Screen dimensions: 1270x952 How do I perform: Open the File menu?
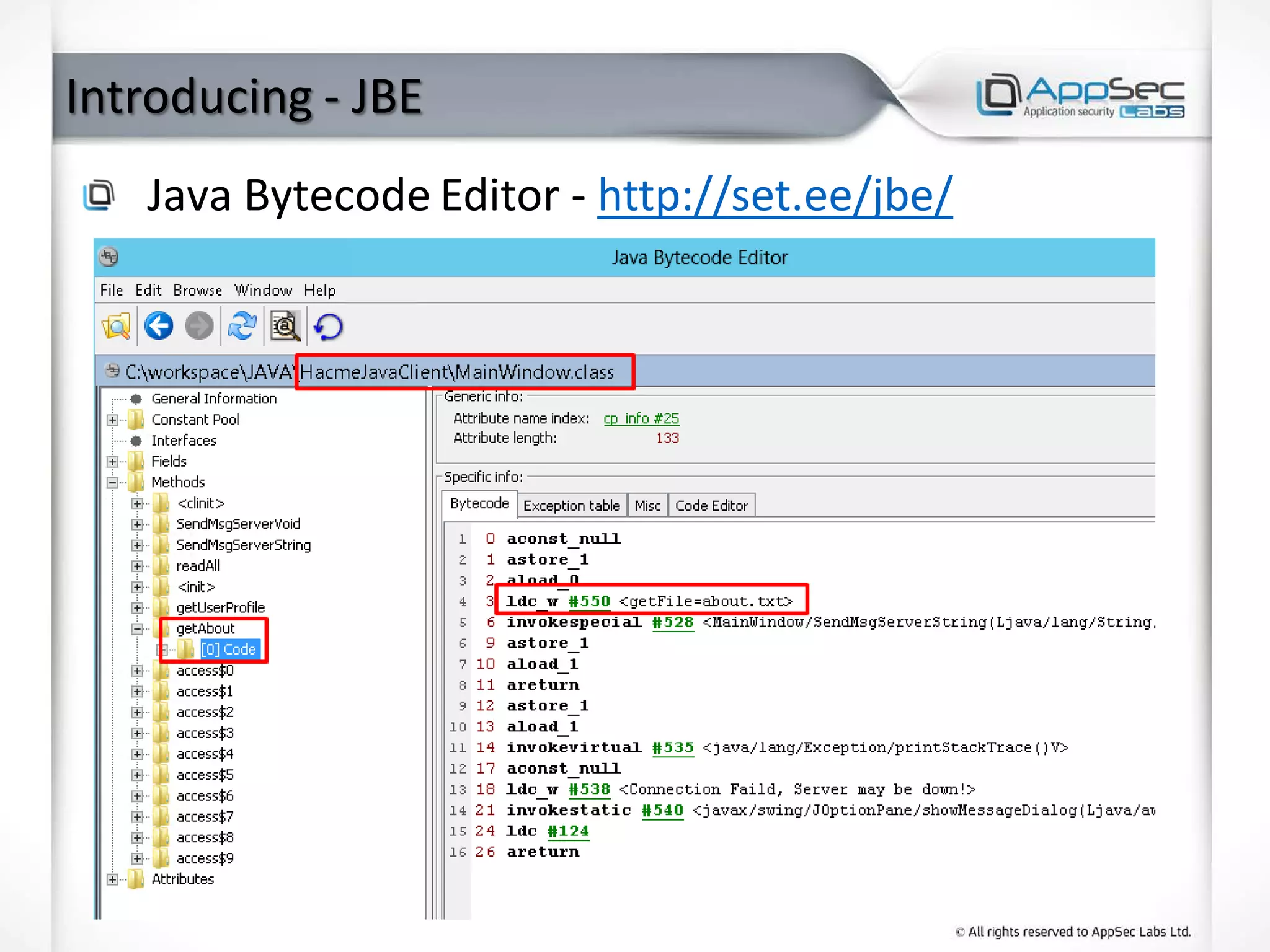pyautogui.click(x=112, y=290)
